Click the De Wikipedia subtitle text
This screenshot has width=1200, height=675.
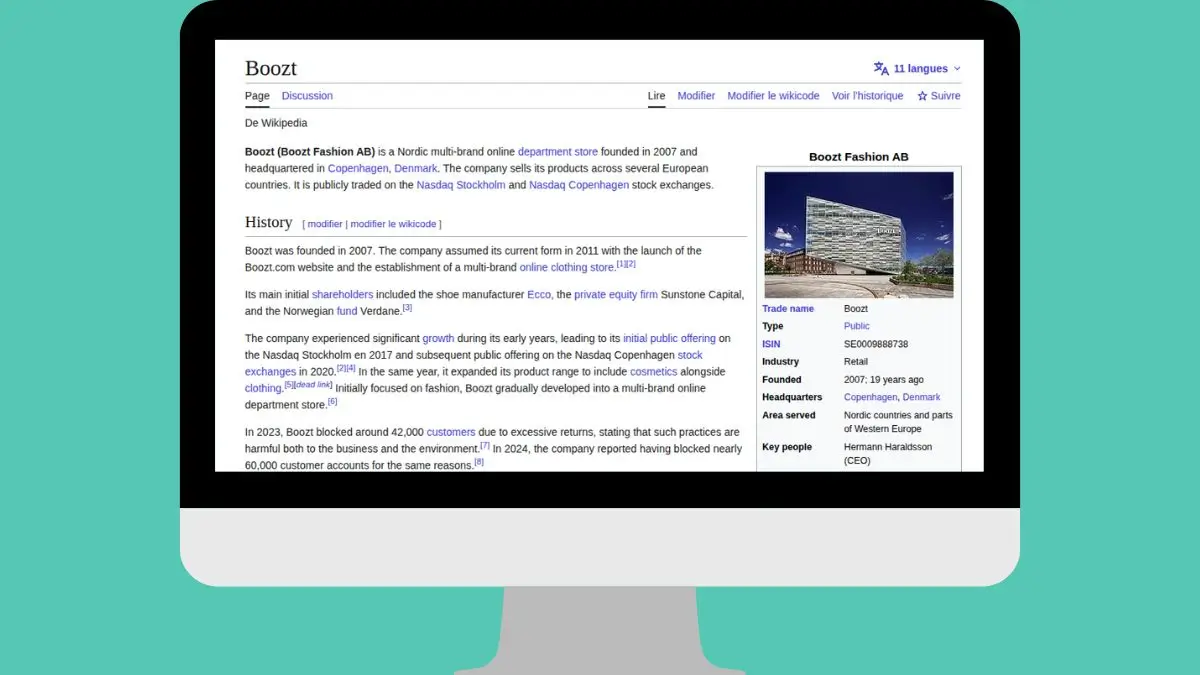click(276, 123)
